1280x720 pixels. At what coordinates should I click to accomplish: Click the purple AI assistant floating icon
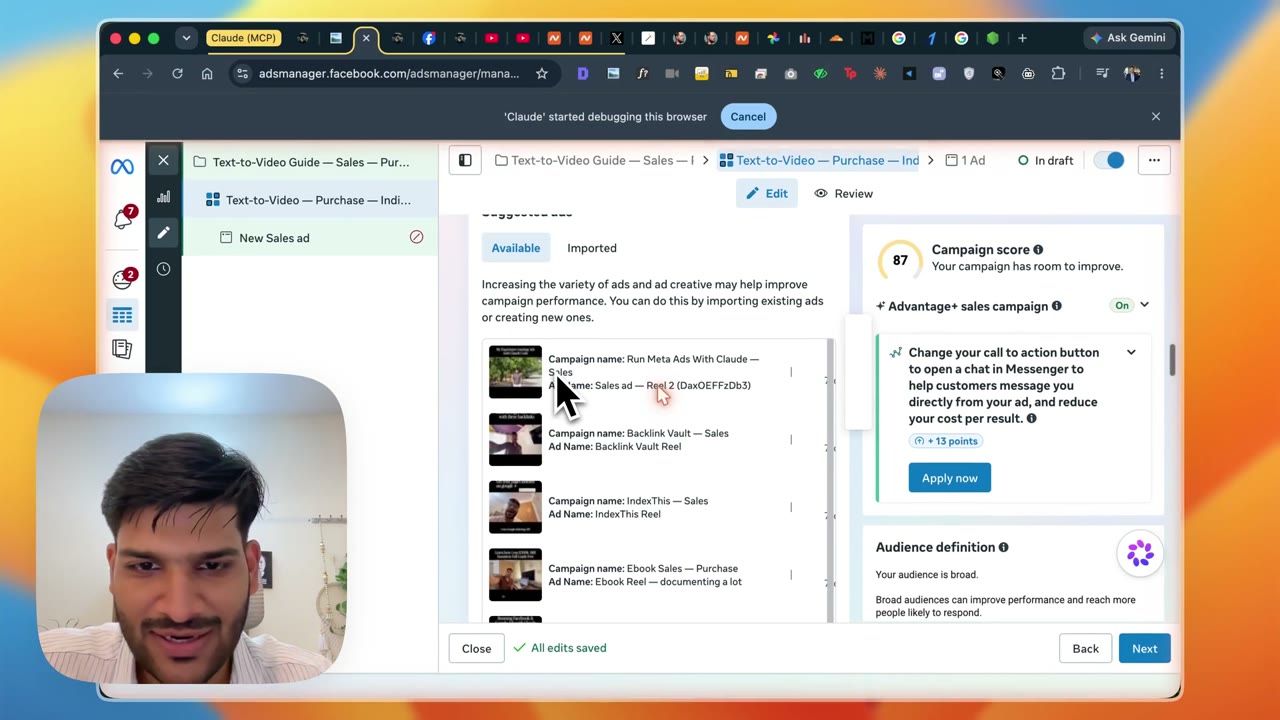coord(1140,552)
